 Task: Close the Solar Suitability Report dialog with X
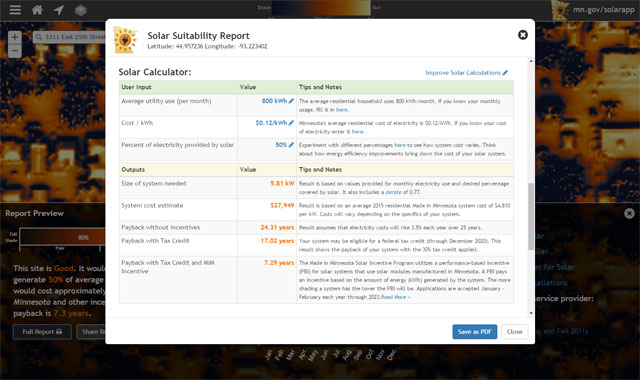coord(522,35)
